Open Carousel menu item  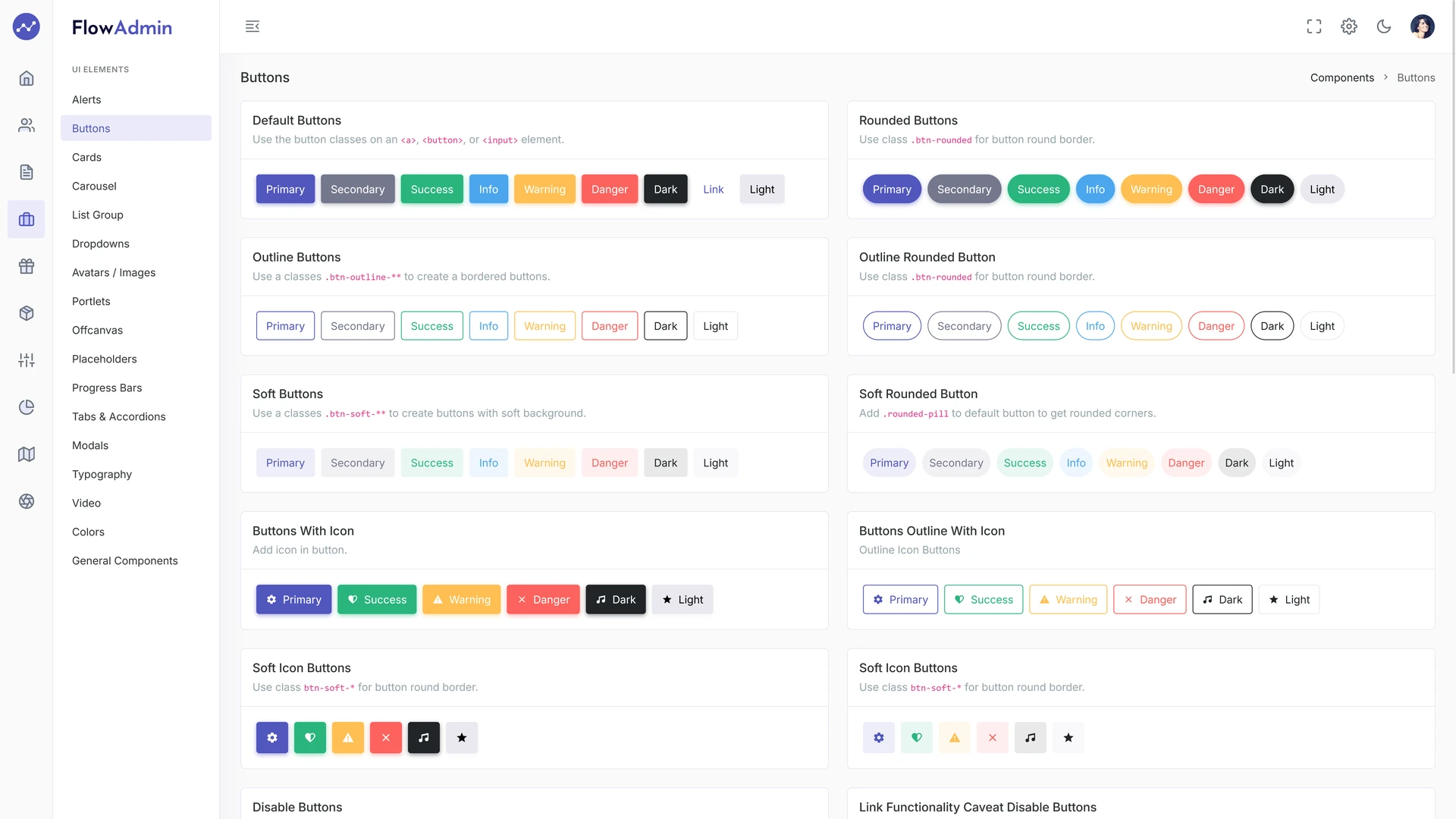click(x=136, y=186)
